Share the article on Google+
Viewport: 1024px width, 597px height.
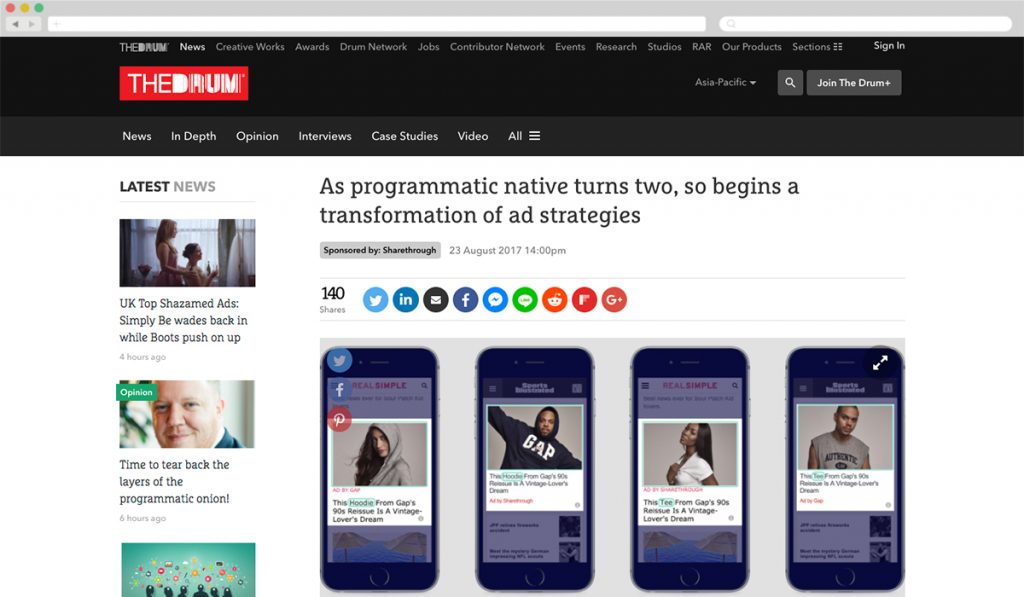pyautogui.click(x=614, y=299)
